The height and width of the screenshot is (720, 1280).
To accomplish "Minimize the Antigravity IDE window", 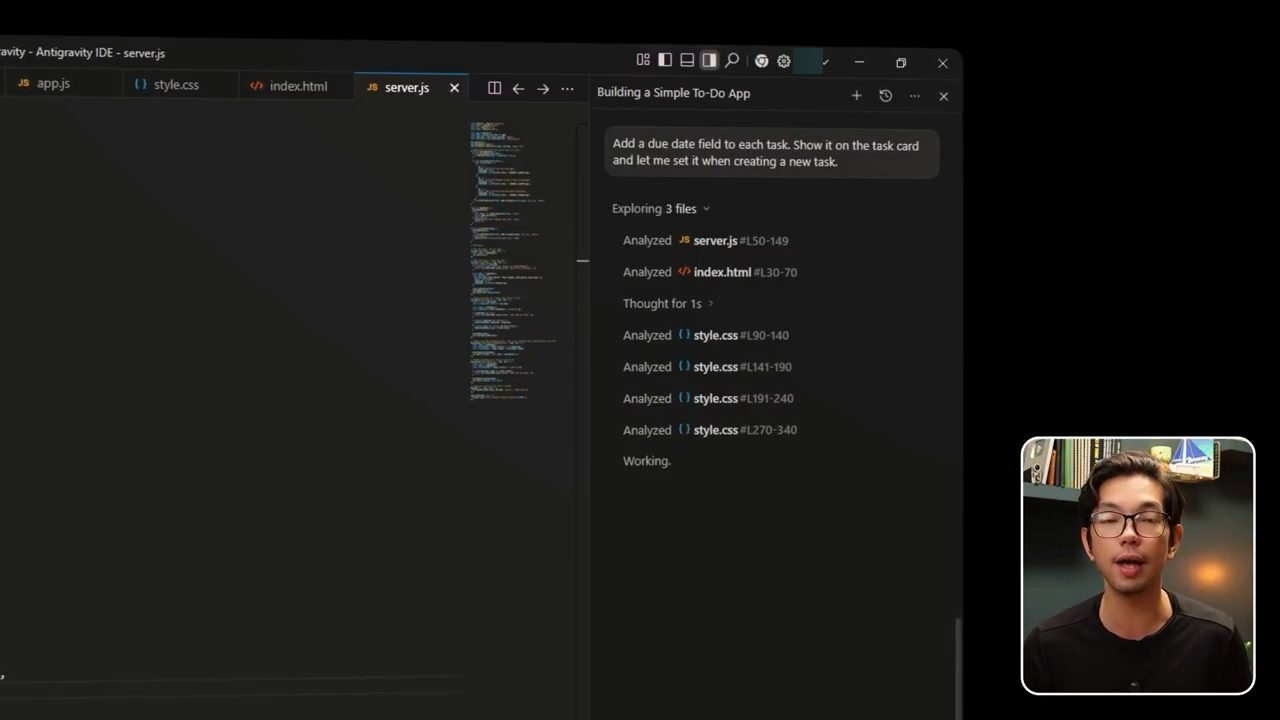I will click(859, 62).
